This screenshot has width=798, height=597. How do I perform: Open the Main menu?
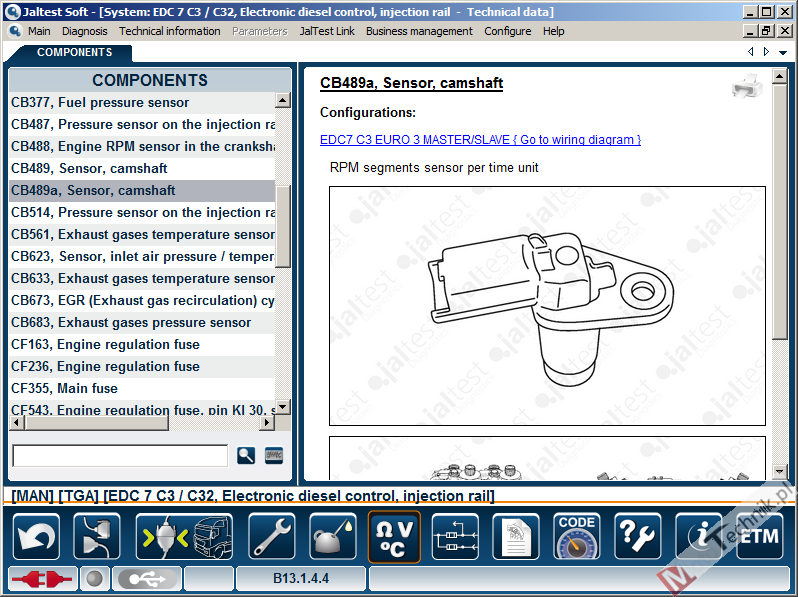click(x=39, y=31)
